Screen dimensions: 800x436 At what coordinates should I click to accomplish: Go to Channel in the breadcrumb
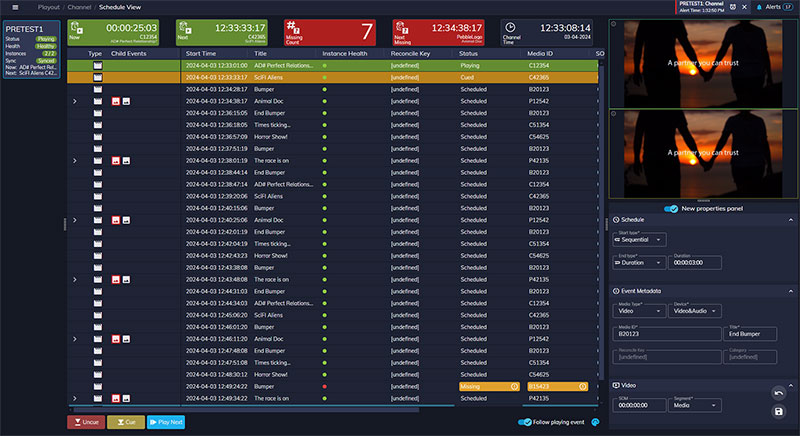80,6
